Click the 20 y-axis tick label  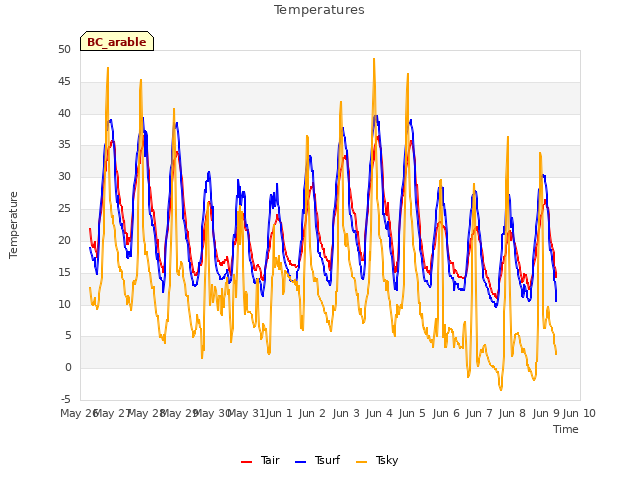(64, 240)
